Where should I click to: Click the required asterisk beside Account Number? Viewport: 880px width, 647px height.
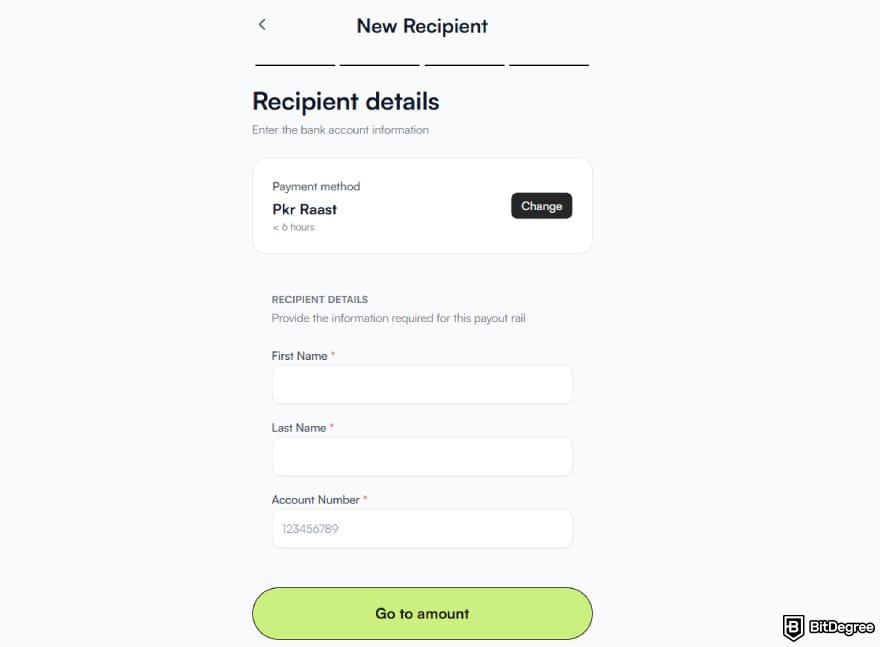coord(365,496)
